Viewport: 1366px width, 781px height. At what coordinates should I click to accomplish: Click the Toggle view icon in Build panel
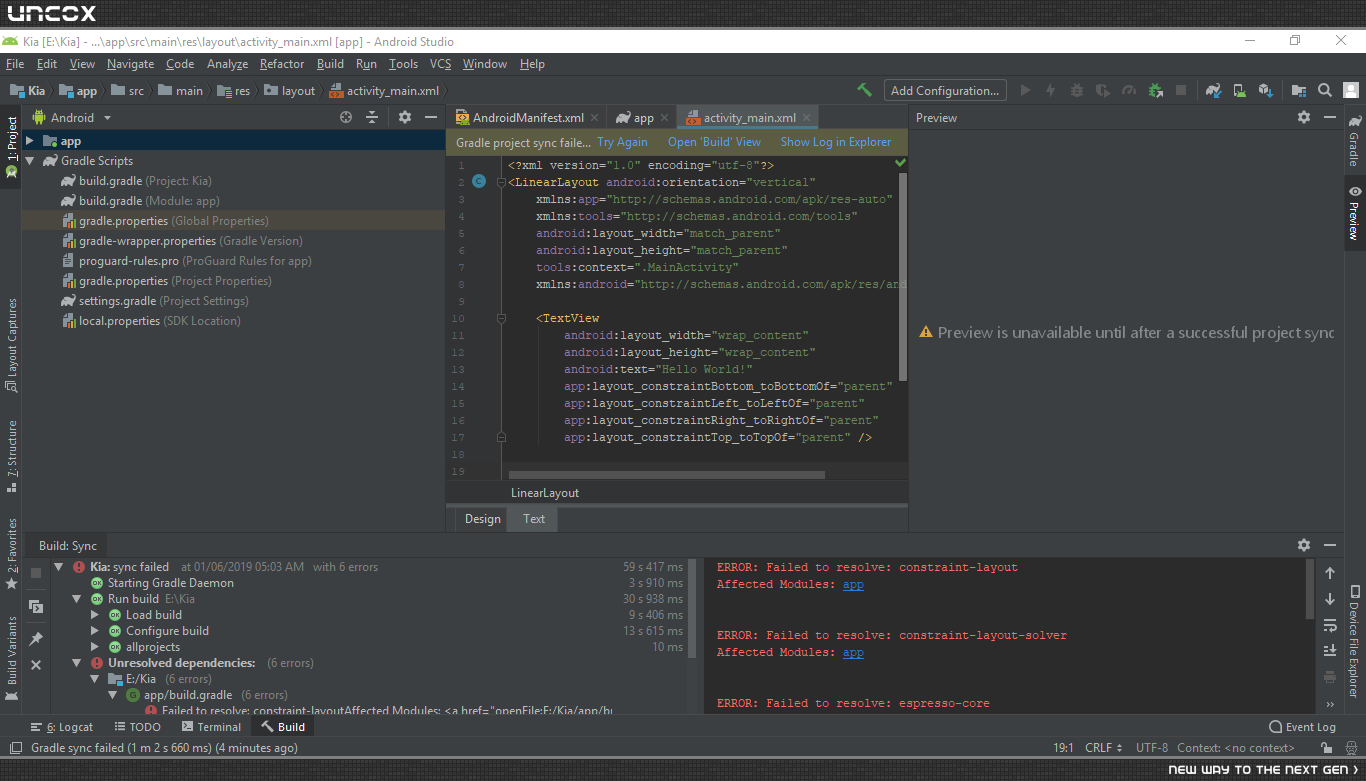click(36, 606)
